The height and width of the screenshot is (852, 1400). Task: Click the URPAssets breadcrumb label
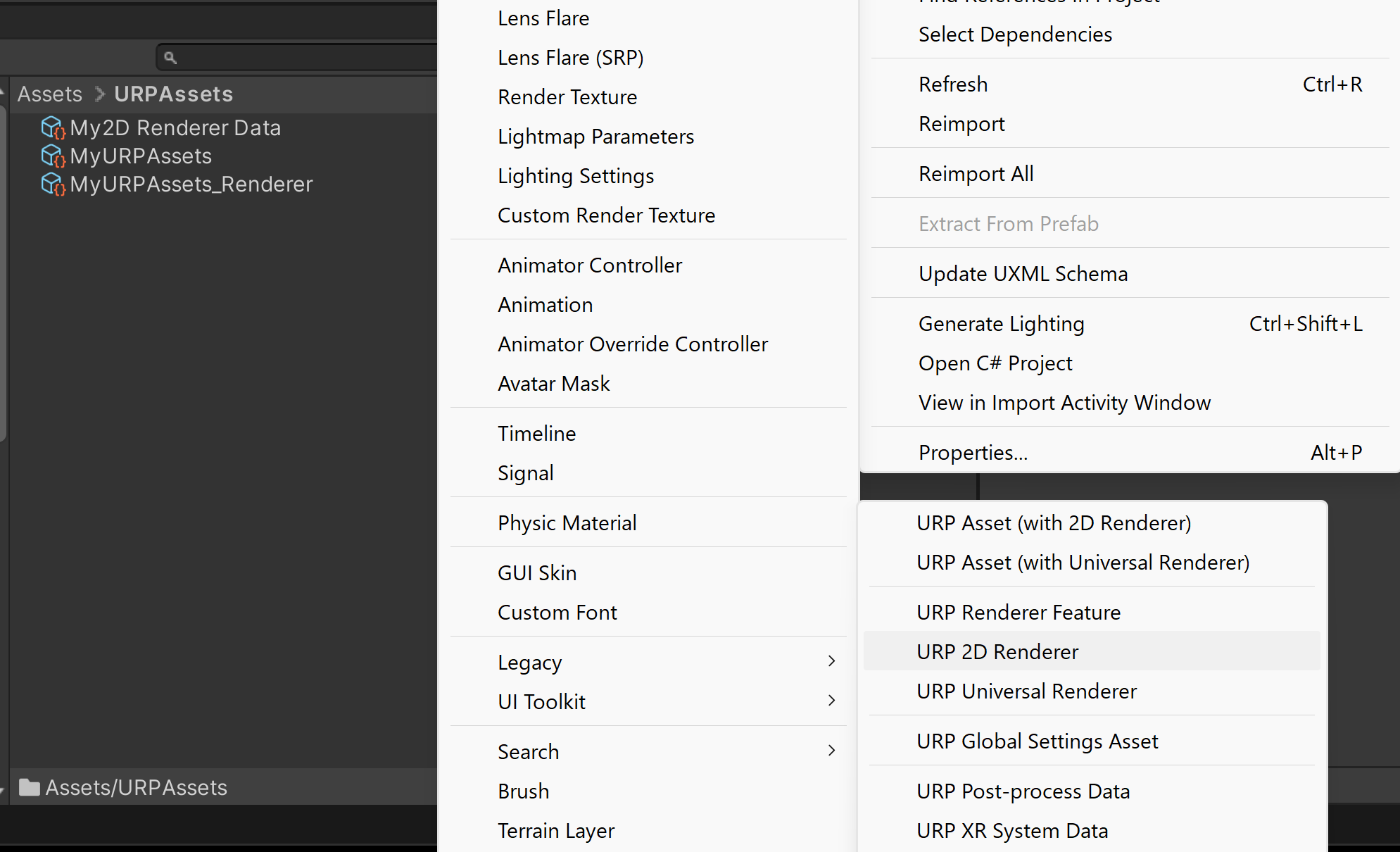tap(173, 94)
